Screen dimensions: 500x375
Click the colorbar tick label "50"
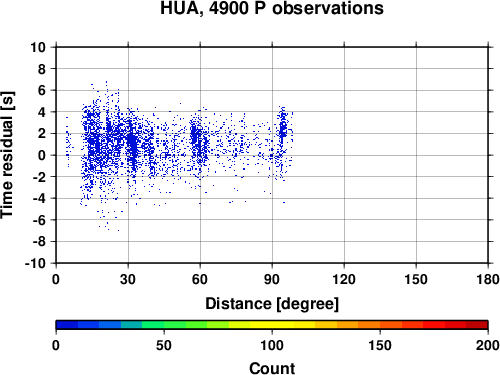click(x=164, y=345)
